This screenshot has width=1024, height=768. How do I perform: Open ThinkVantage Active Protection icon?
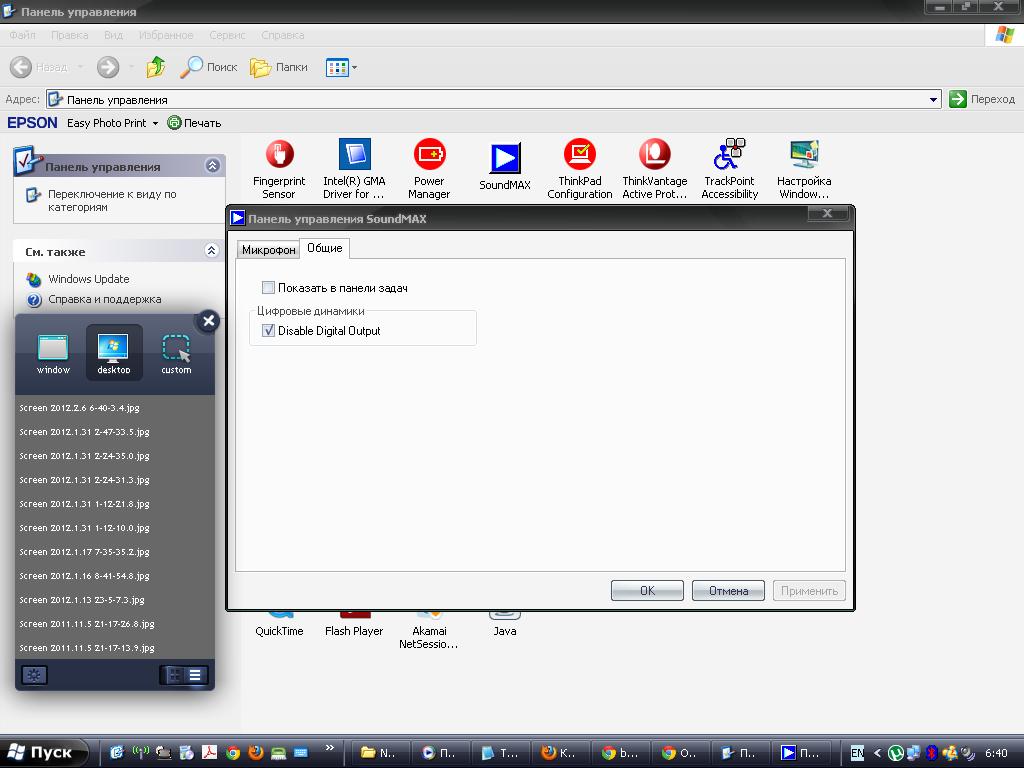(x=654, y=168)
